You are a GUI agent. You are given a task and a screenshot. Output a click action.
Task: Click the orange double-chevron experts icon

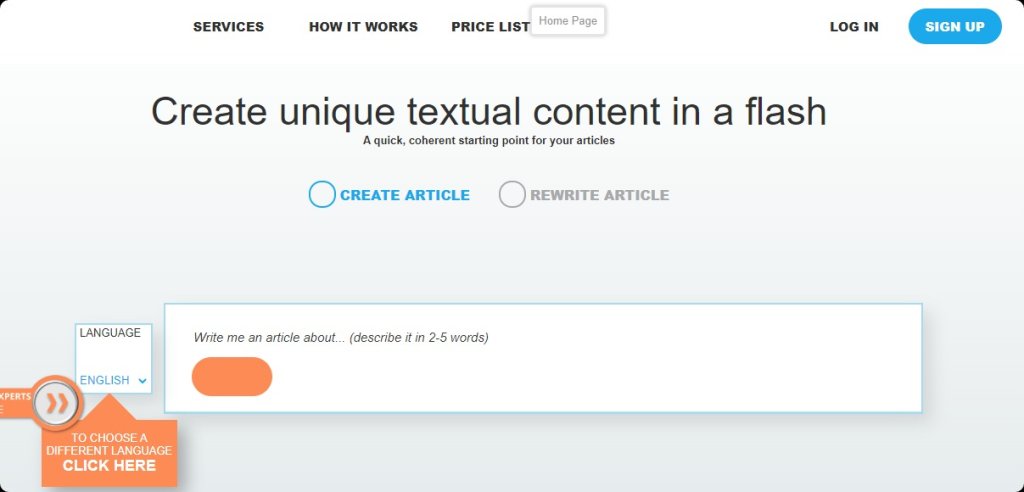coord(56,404)
